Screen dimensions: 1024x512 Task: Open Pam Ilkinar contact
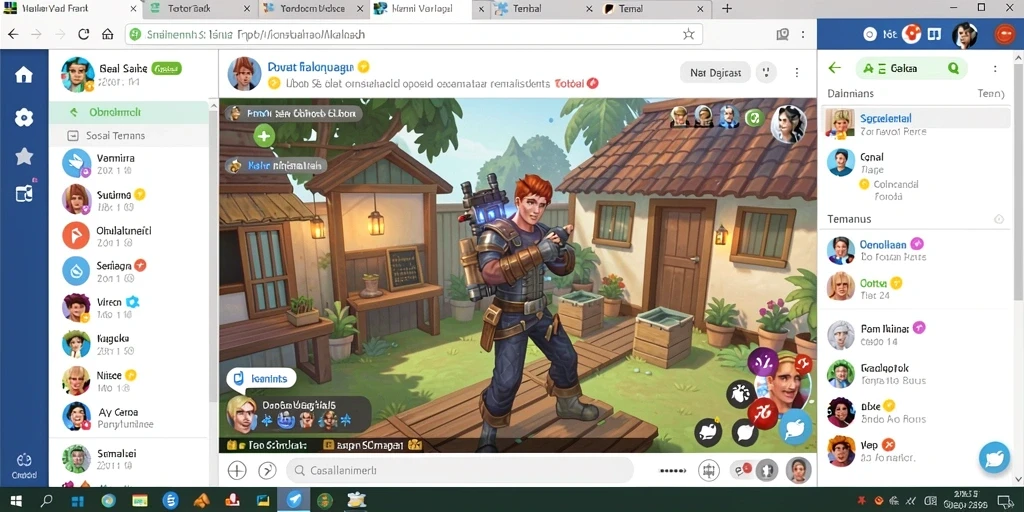pos(916,334)
